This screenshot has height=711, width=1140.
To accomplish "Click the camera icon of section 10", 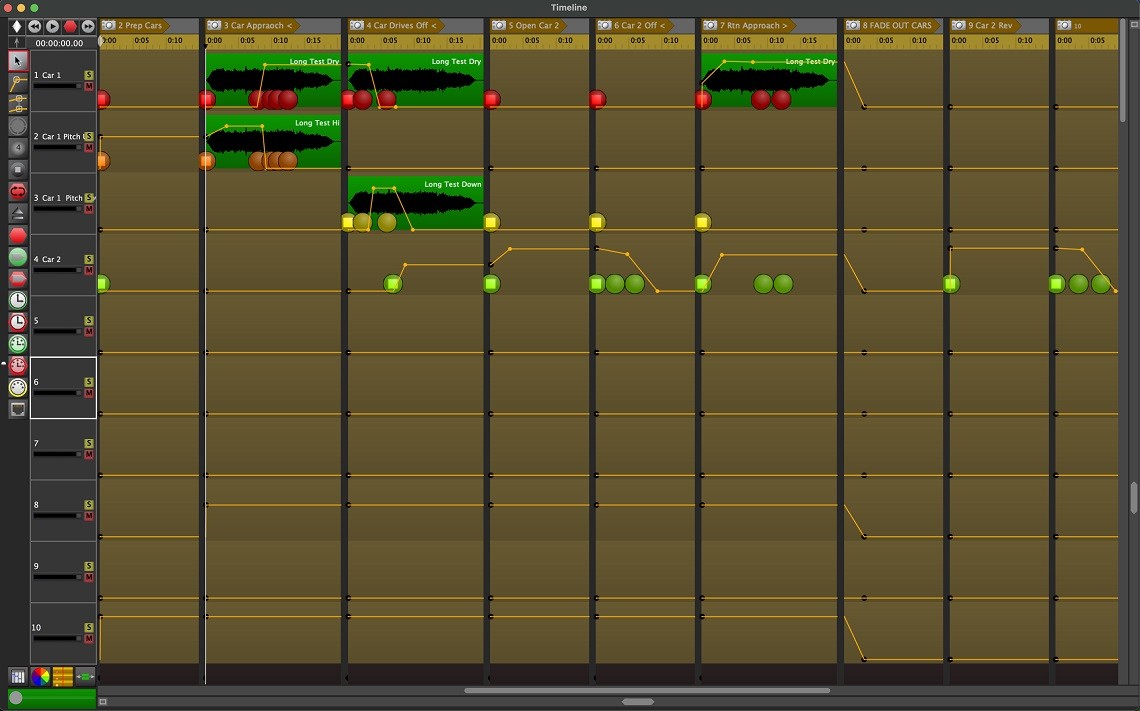I will (x=1064, y=25).
